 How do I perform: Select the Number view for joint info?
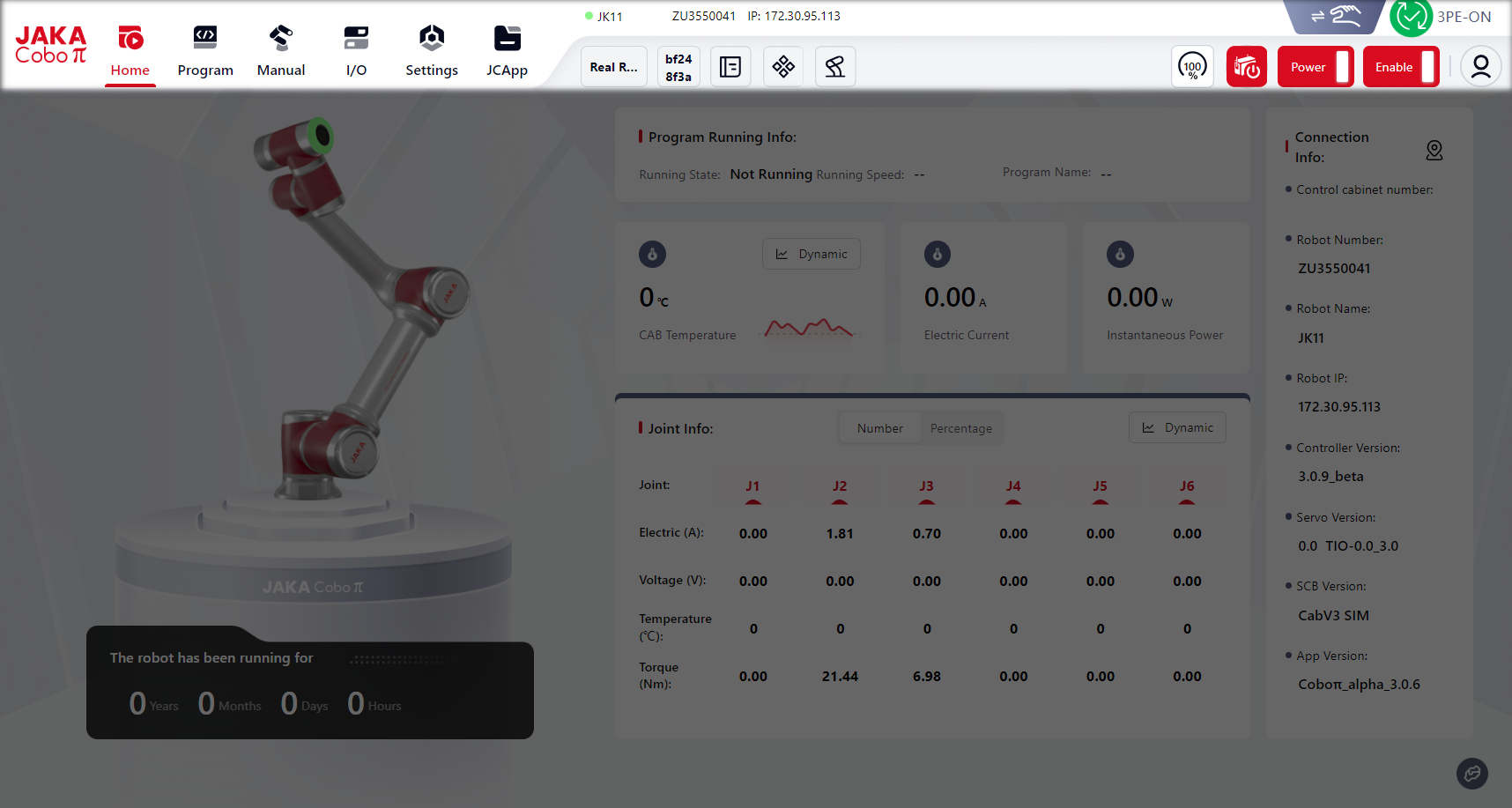[x=879, y=428]
